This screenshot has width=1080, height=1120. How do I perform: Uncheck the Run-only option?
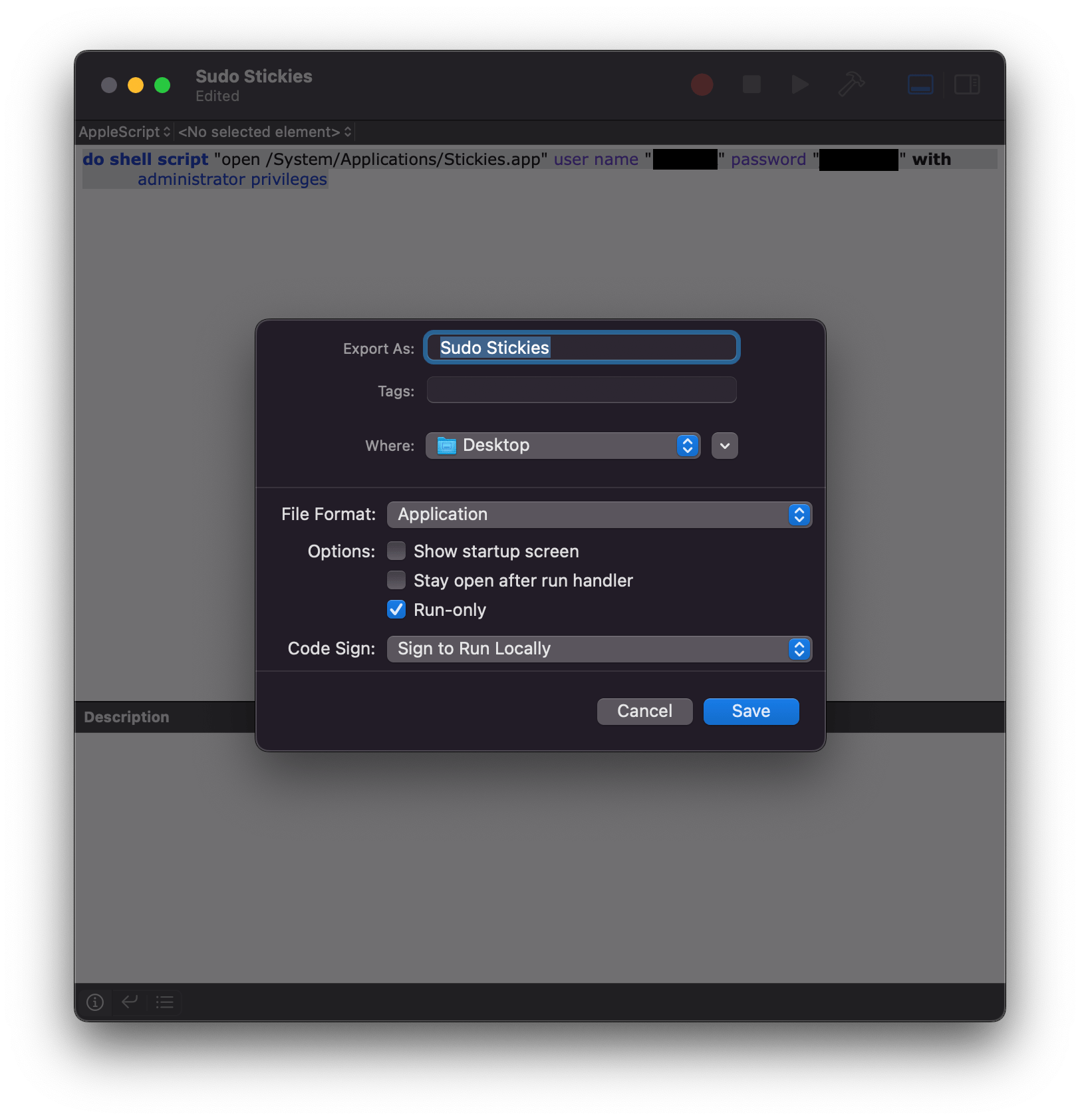tap(396, 609)
